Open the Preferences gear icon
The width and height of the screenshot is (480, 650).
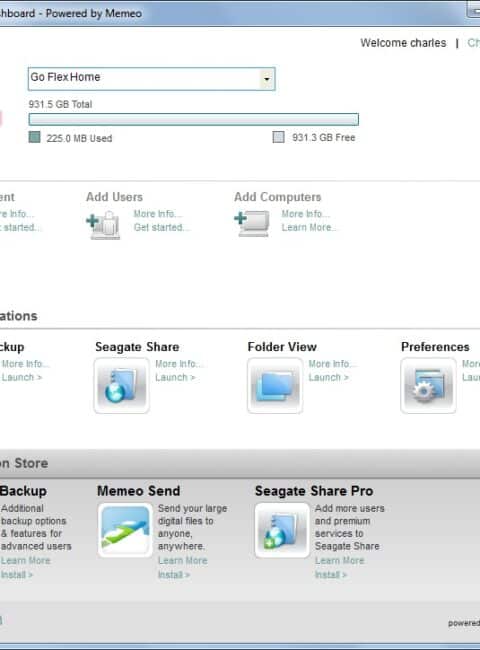pos(428,386)
